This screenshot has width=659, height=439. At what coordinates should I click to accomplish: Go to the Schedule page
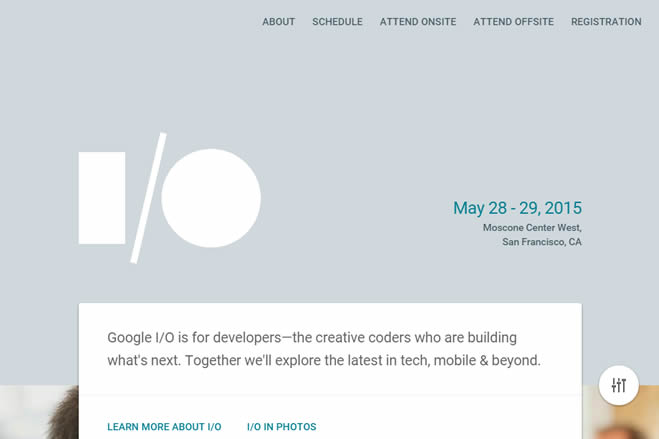click(337, 22)
